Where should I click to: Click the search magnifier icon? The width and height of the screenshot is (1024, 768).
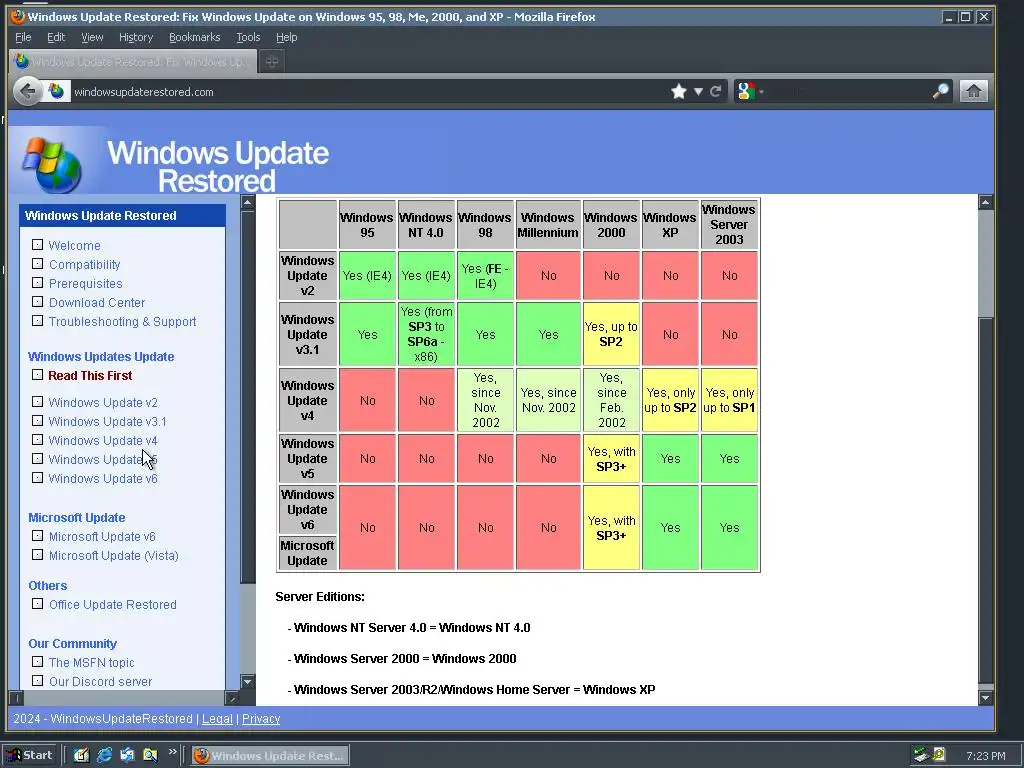[x=940, y=91]
